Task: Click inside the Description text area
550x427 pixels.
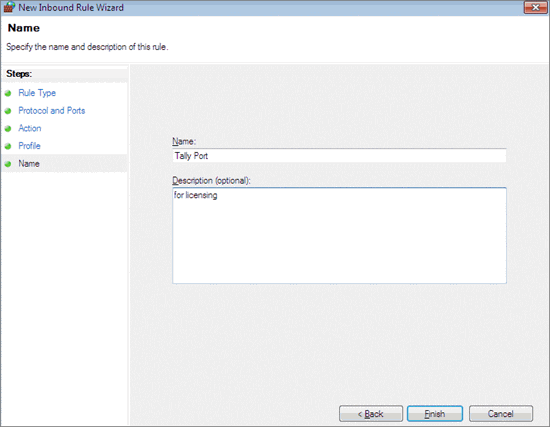Action: (339, 235)
